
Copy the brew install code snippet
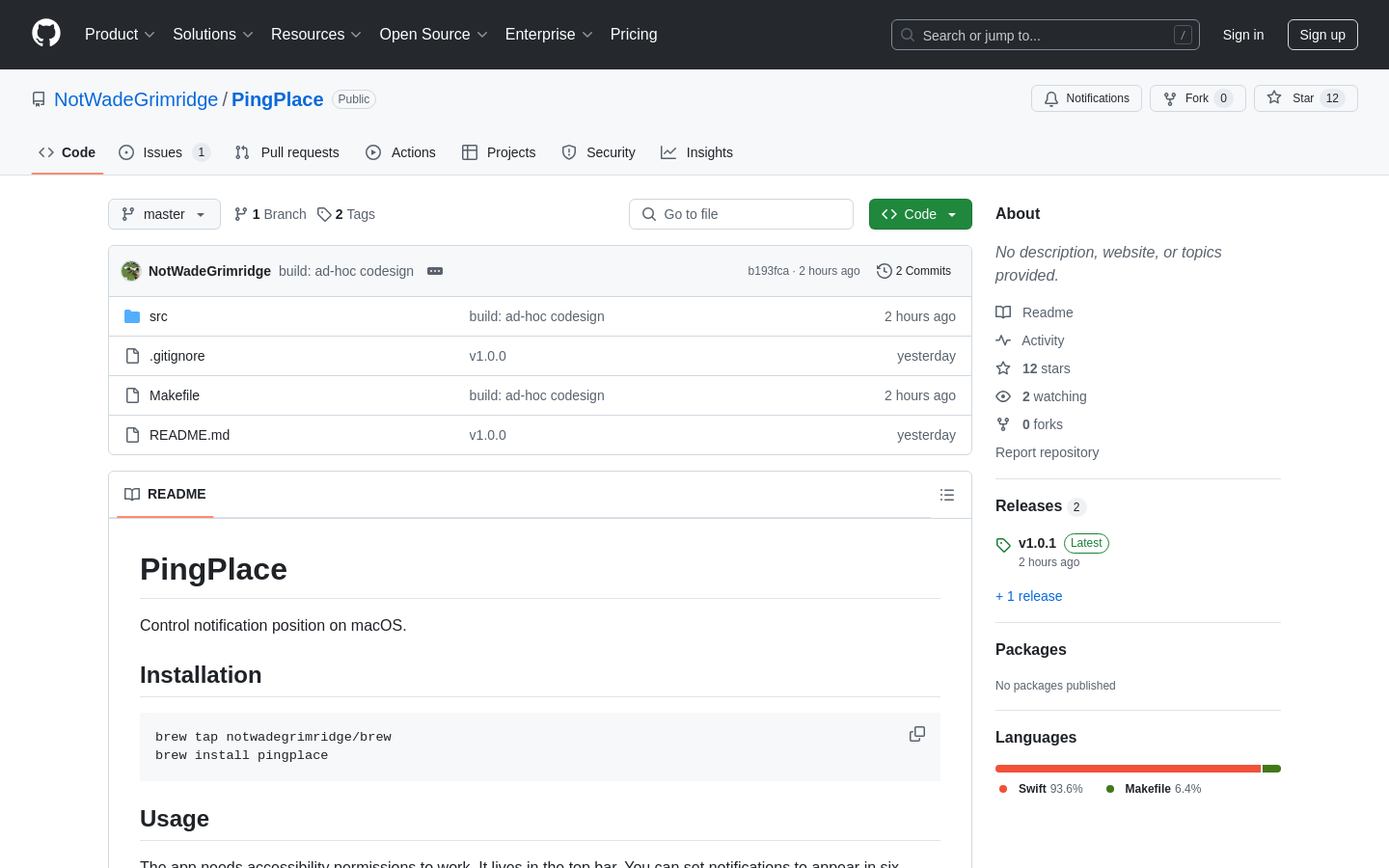[x=917, y=734]
